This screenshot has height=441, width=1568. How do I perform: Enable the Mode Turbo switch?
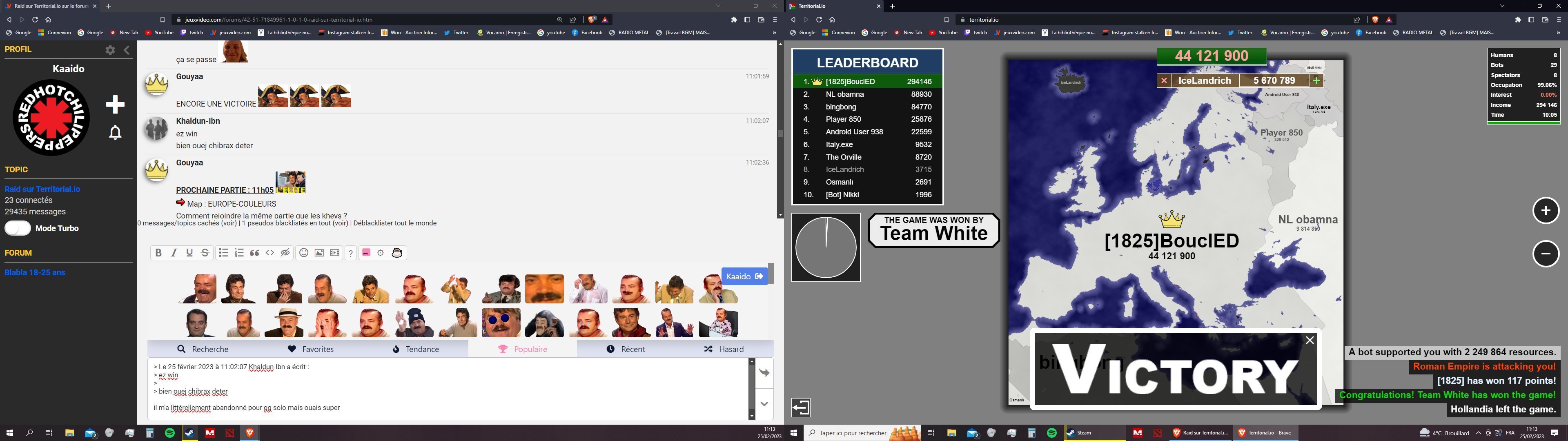(18, 228)
